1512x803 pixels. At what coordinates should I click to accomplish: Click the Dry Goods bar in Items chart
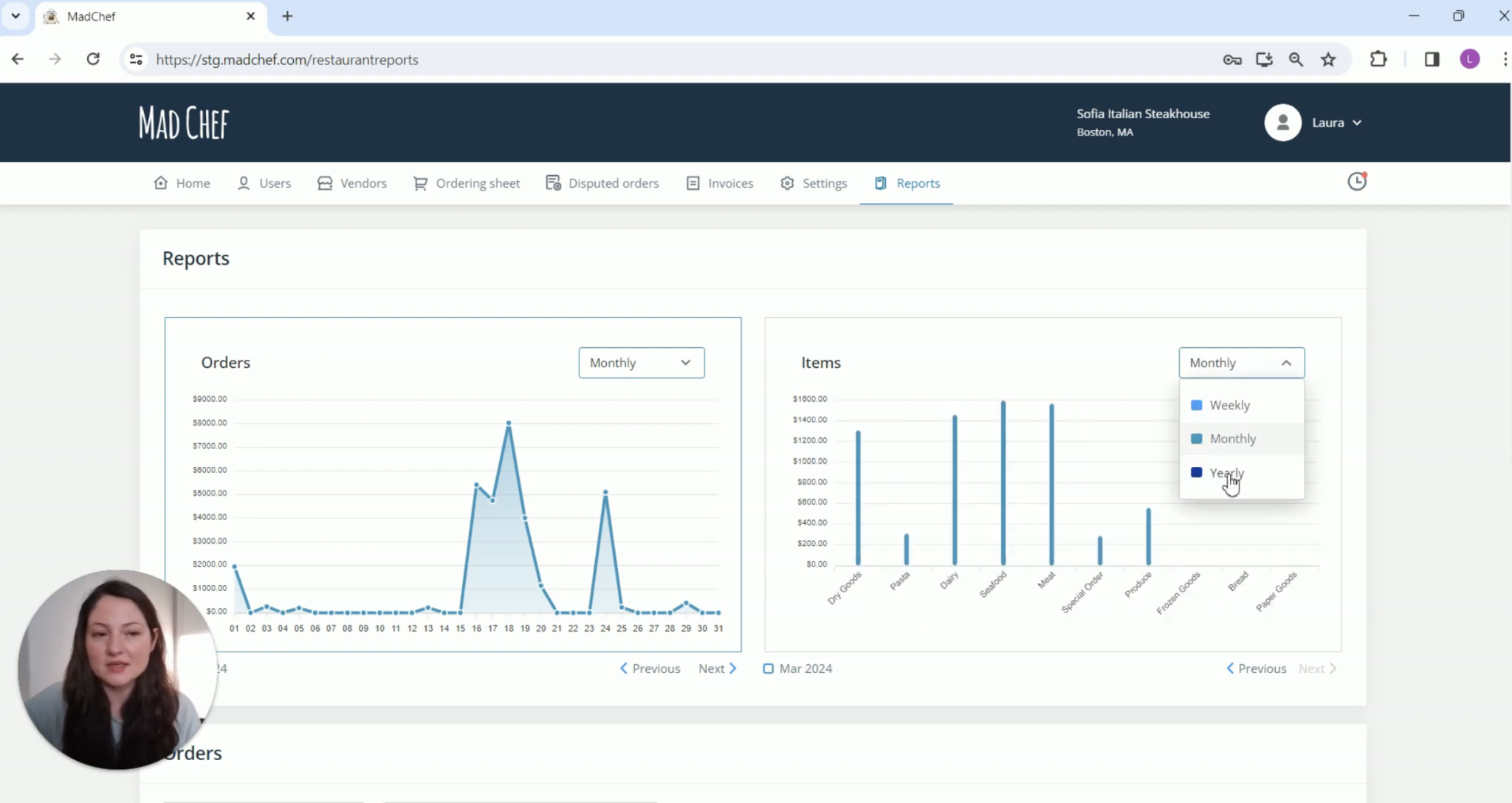pos(858,498)
